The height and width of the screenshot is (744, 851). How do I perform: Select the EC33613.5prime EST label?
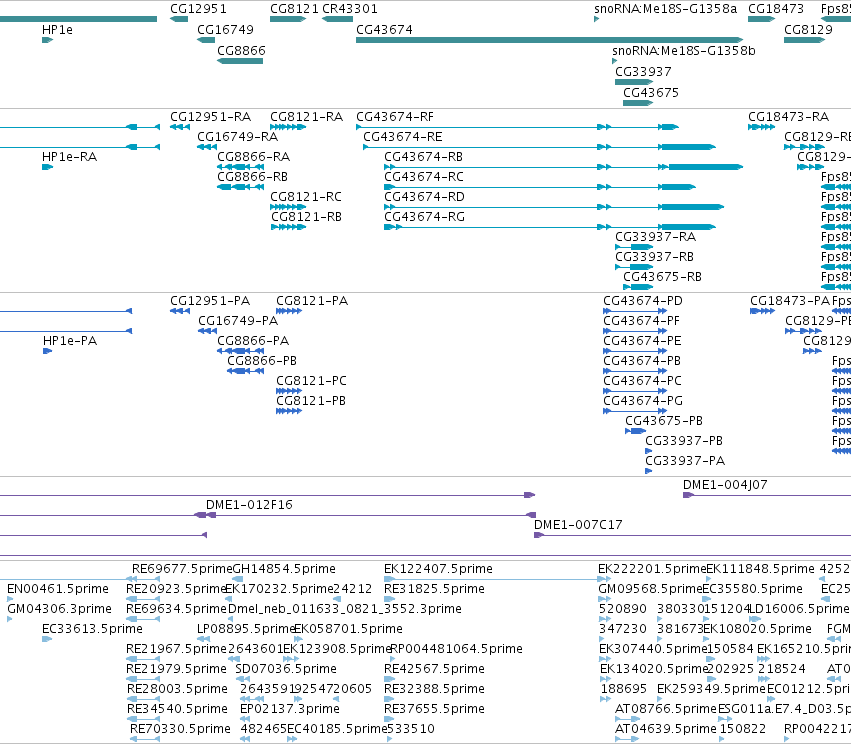click(92, 629)
